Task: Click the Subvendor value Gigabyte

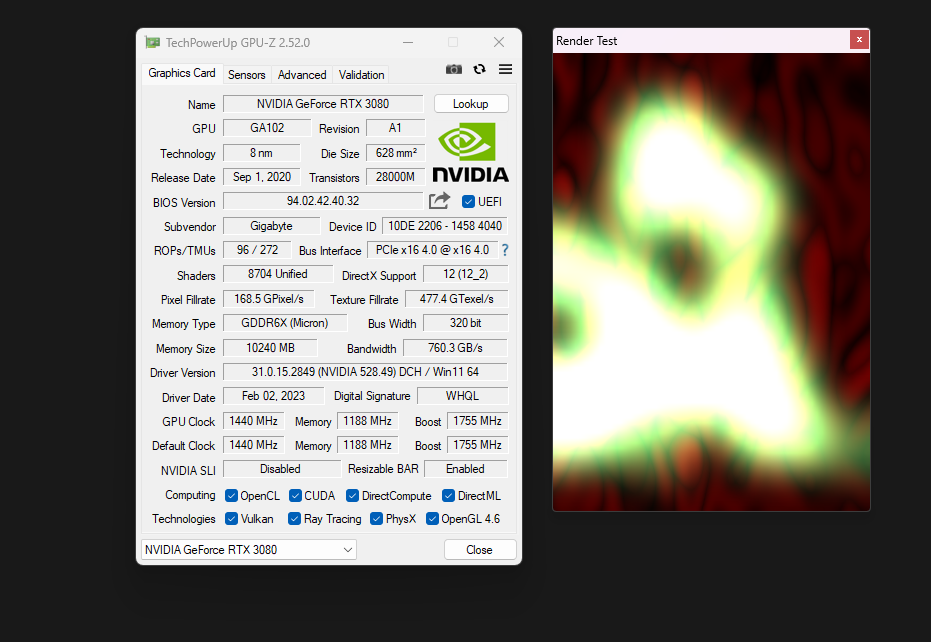Action: coord(271,226)
